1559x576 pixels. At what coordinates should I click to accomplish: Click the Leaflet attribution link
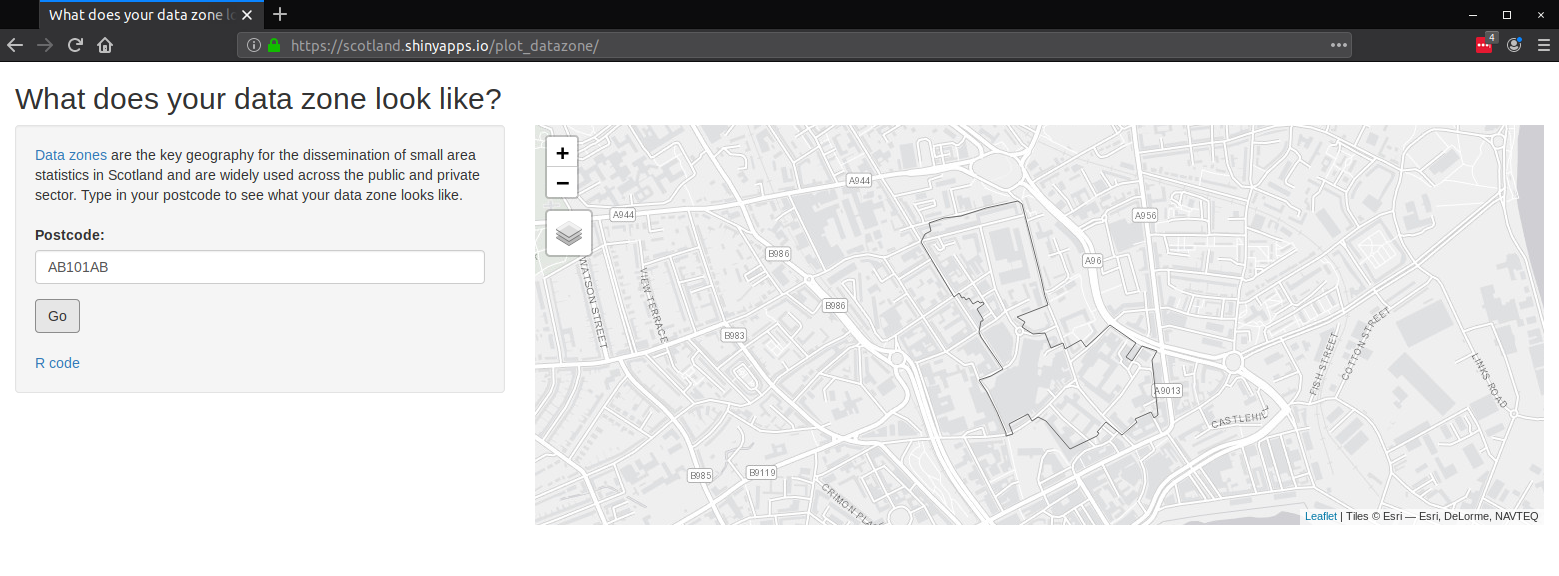[1320, 515]
